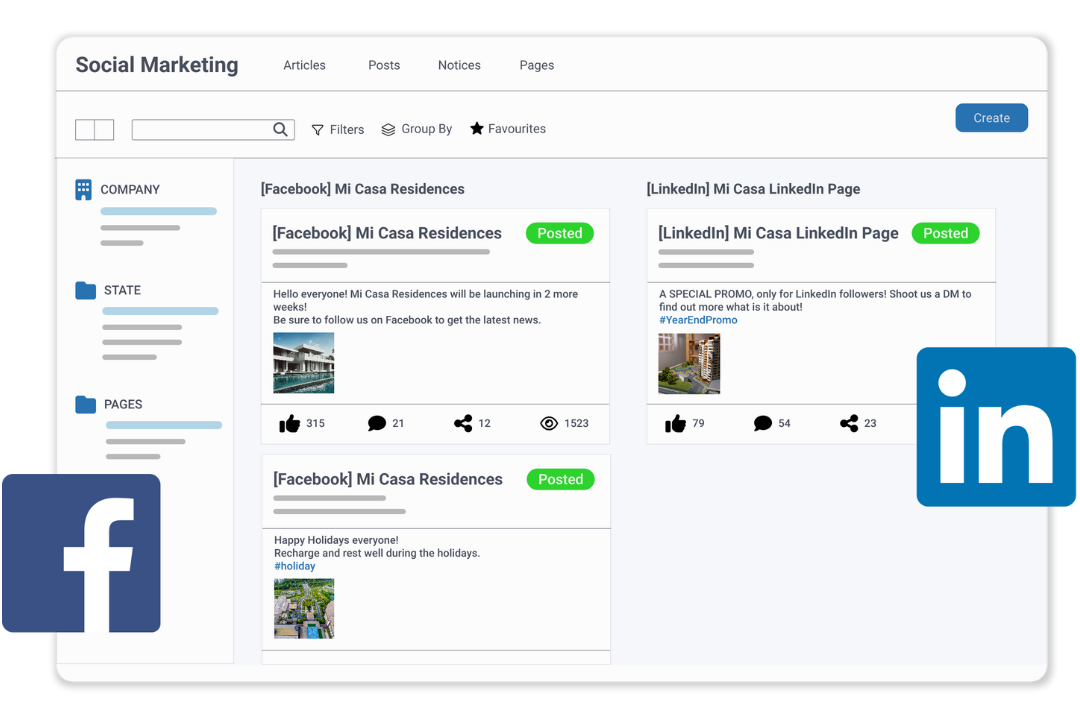Open the first Facebook post card title

pos(387,233)
